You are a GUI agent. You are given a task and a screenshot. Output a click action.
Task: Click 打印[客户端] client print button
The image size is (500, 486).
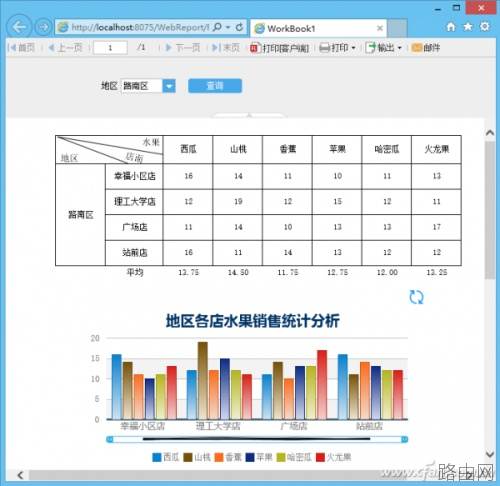click(279, 48)
